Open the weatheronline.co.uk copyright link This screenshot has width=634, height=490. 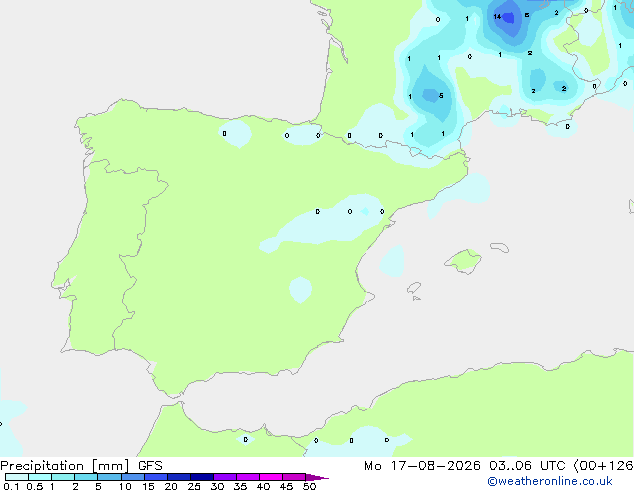click(550, 481)
